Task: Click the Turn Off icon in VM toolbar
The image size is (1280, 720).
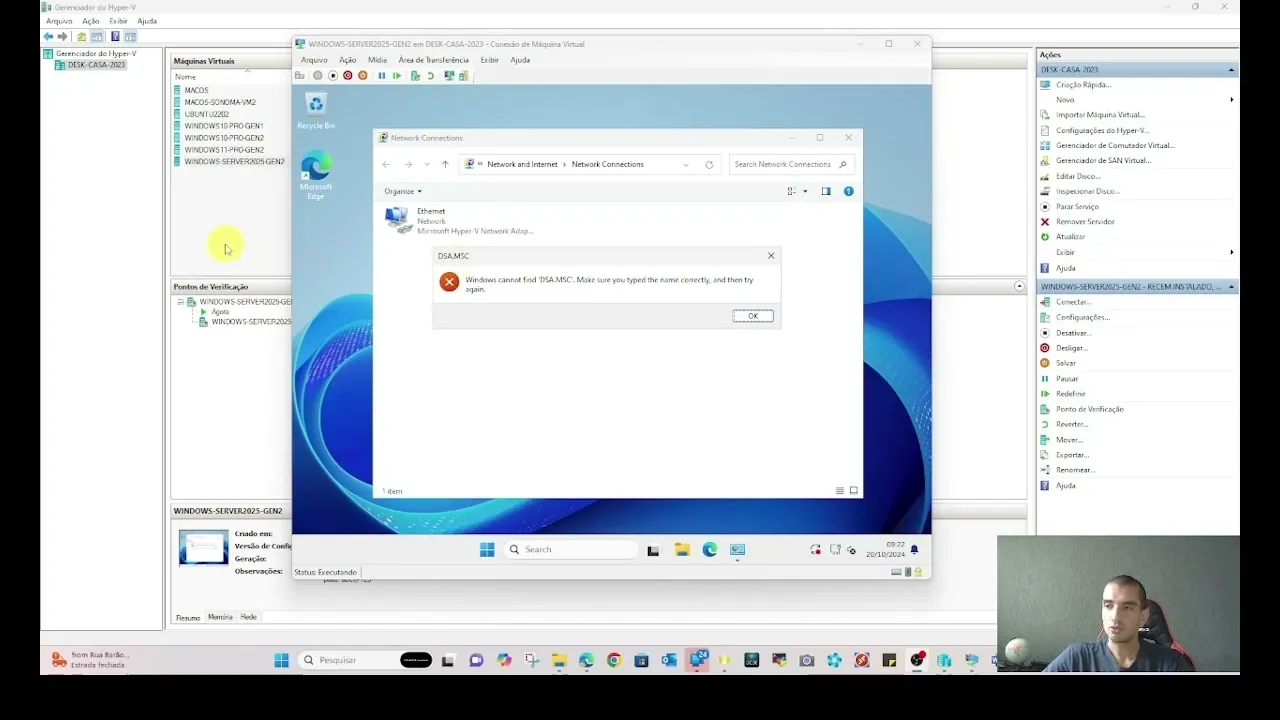Action: pyautogui.click(x=333, y=76)
